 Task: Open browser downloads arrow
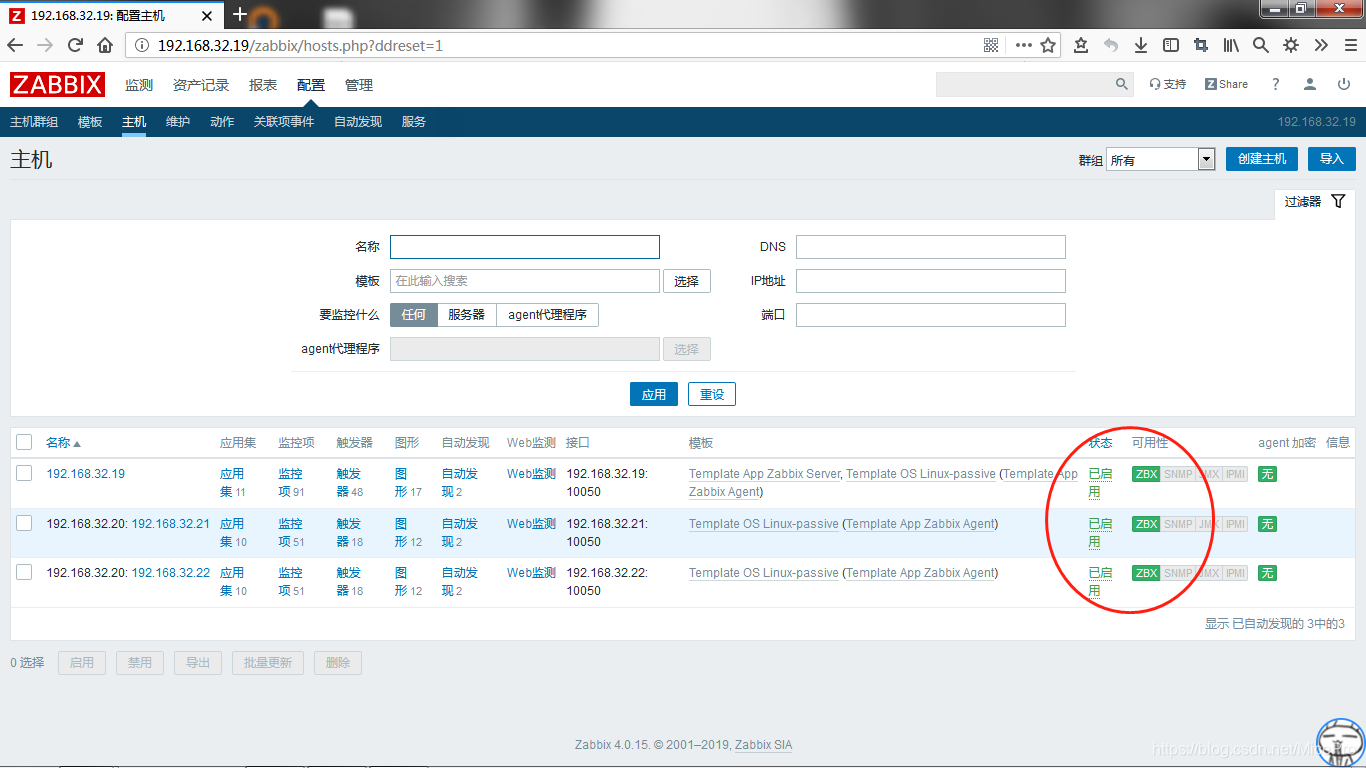click(x=1141, y=45)
